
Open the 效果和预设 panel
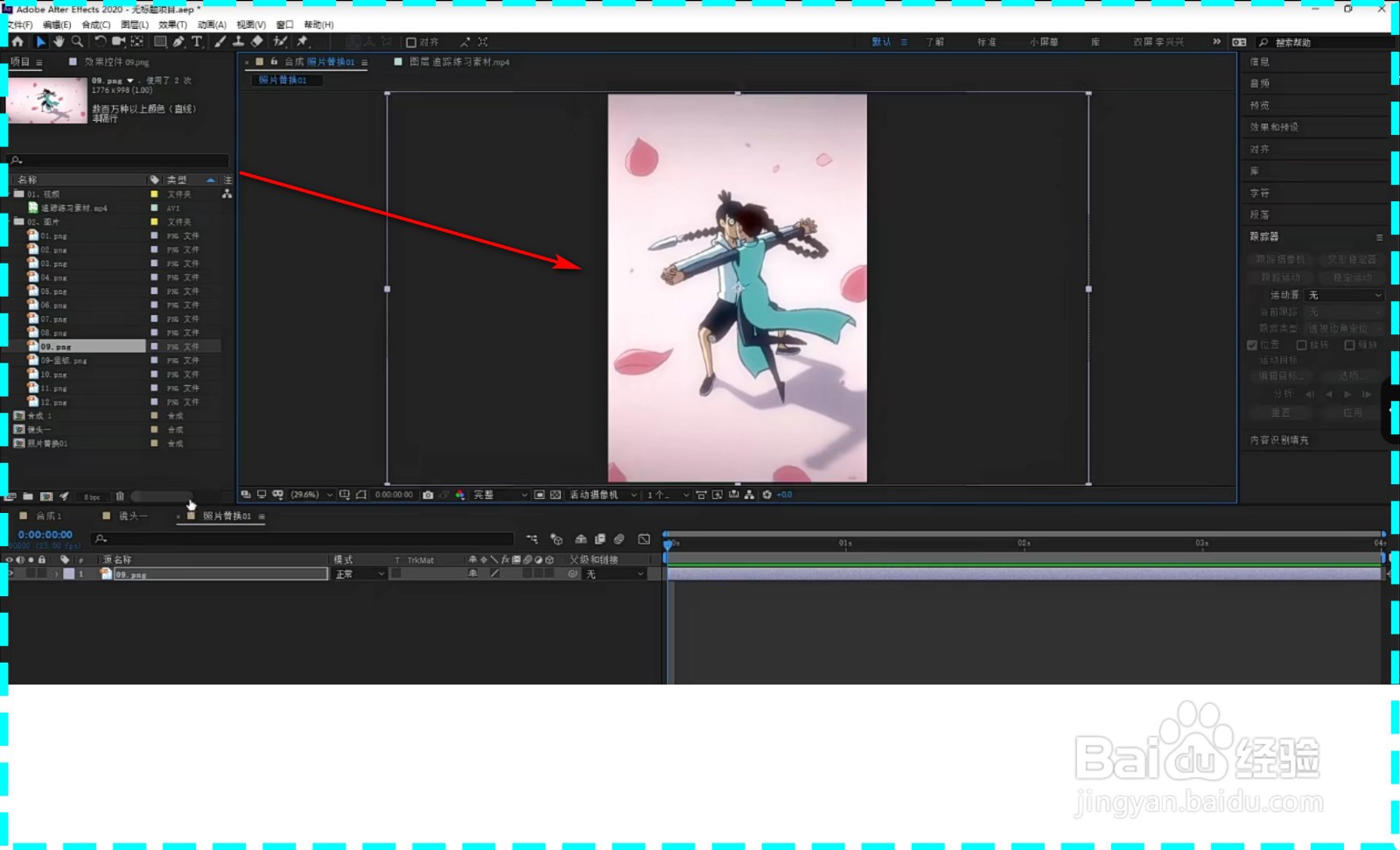tap(1274, 127)
